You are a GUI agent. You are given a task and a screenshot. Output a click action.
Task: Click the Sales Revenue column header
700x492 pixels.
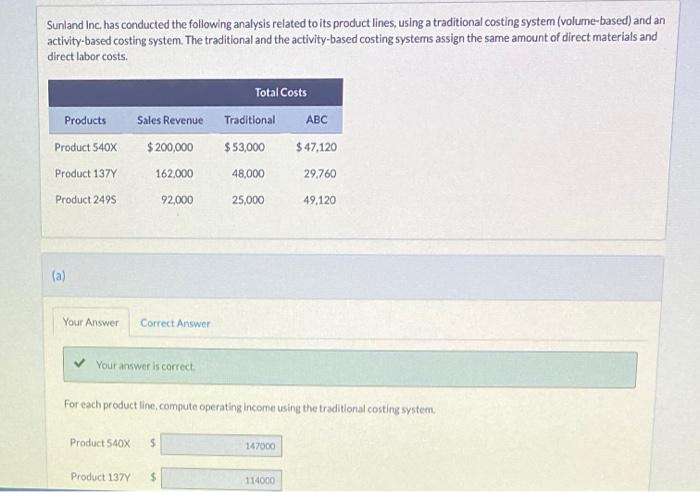(170, 120)
